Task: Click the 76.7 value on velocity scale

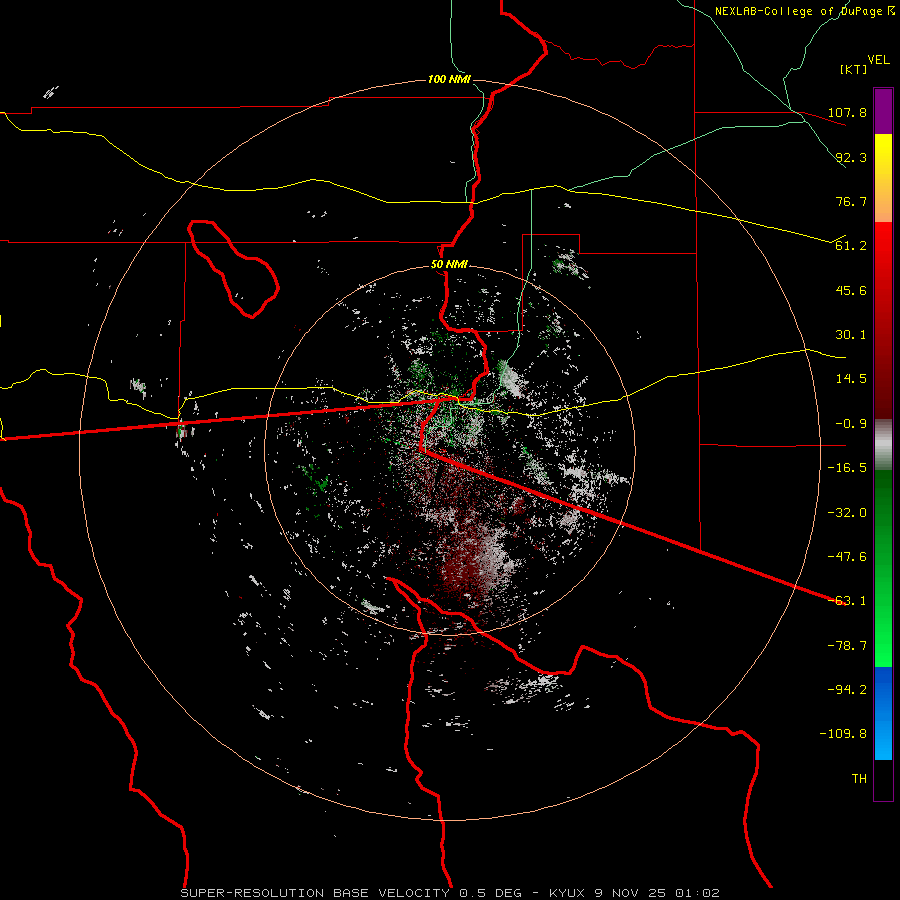Action: [x=851, y=201]
